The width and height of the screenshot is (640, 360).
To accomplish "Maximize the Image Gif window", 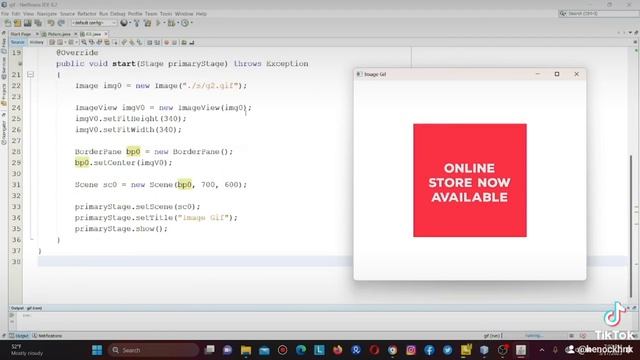I will (x=557, y=74).
